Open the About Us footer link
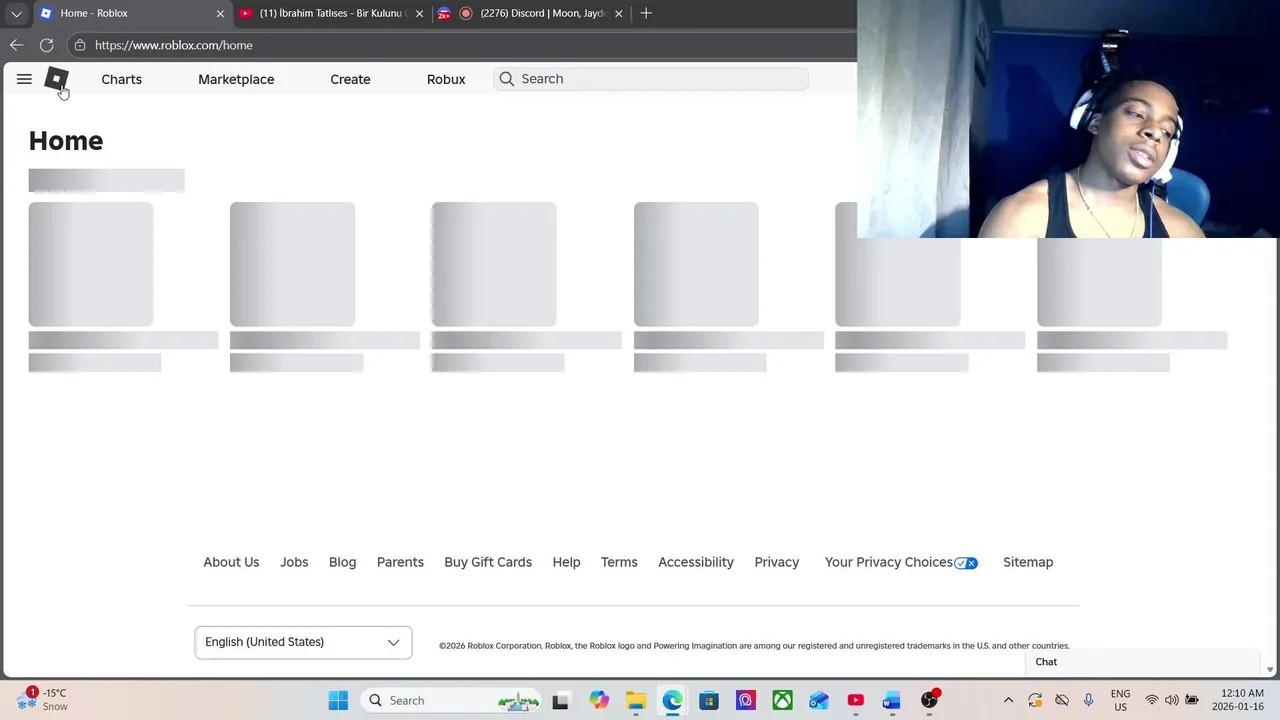Screen dimensions: 1280x720 231,562
